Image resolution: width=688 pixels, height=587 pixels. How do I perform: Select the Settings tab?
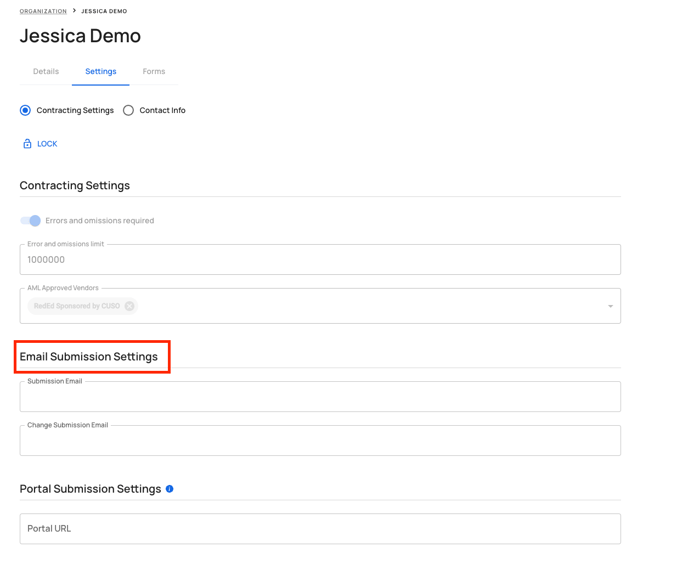click(100, 71)
